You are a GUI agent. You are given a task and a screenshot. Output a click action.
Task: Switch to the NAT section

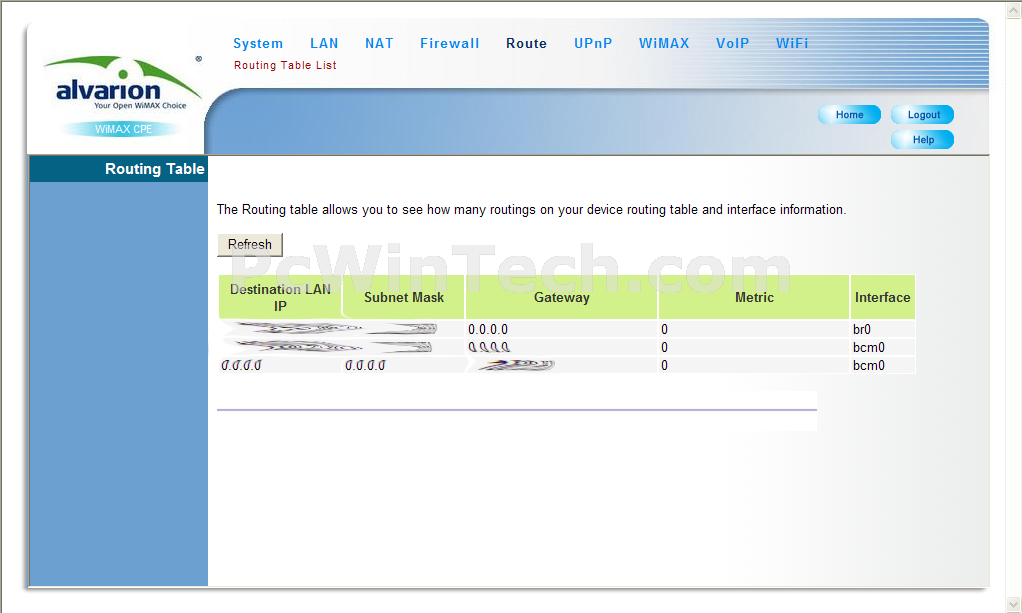[379, 44]
